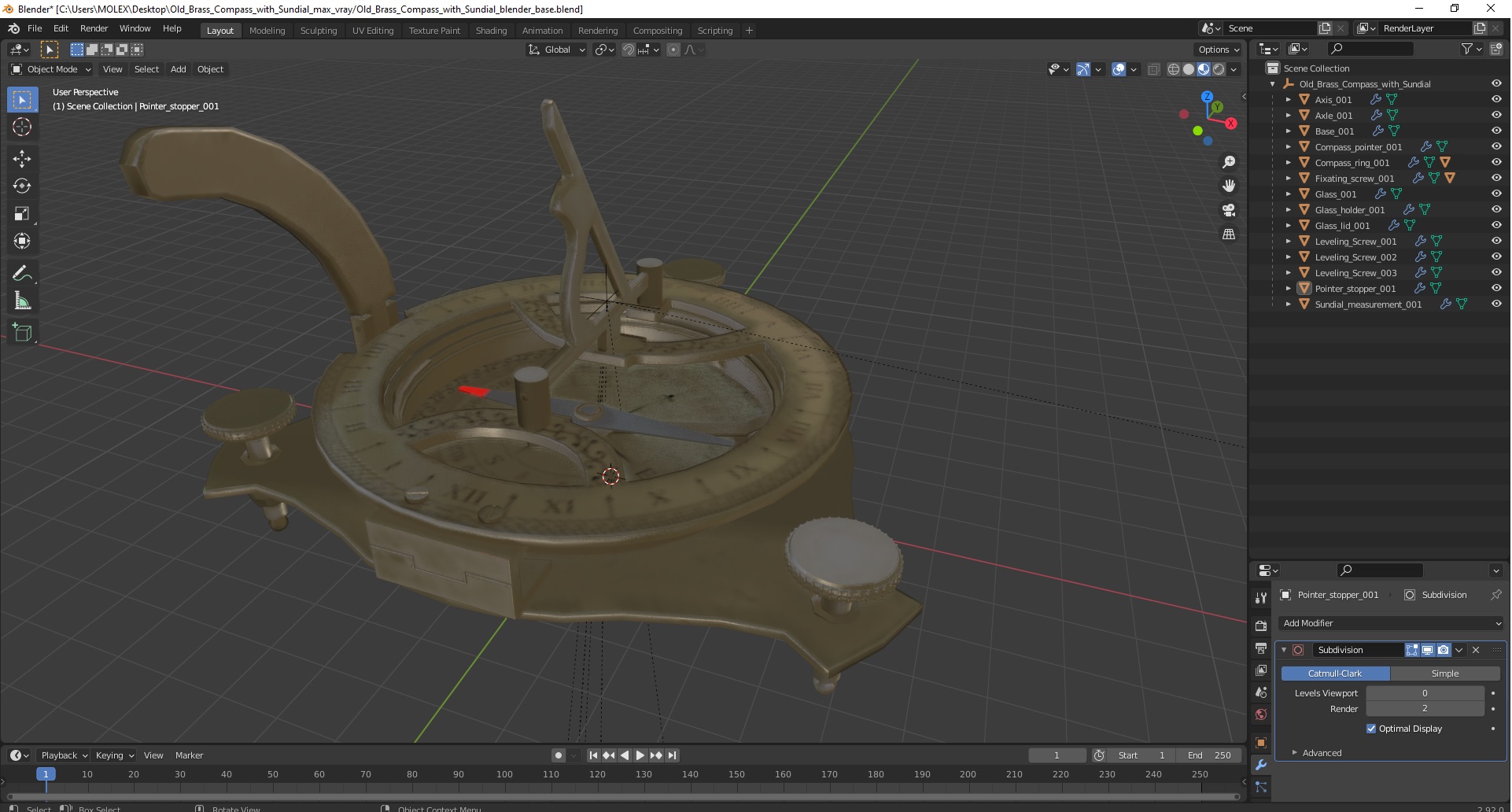Open the File menu
Screen dimensions: 1512x812
click(35, 28)
